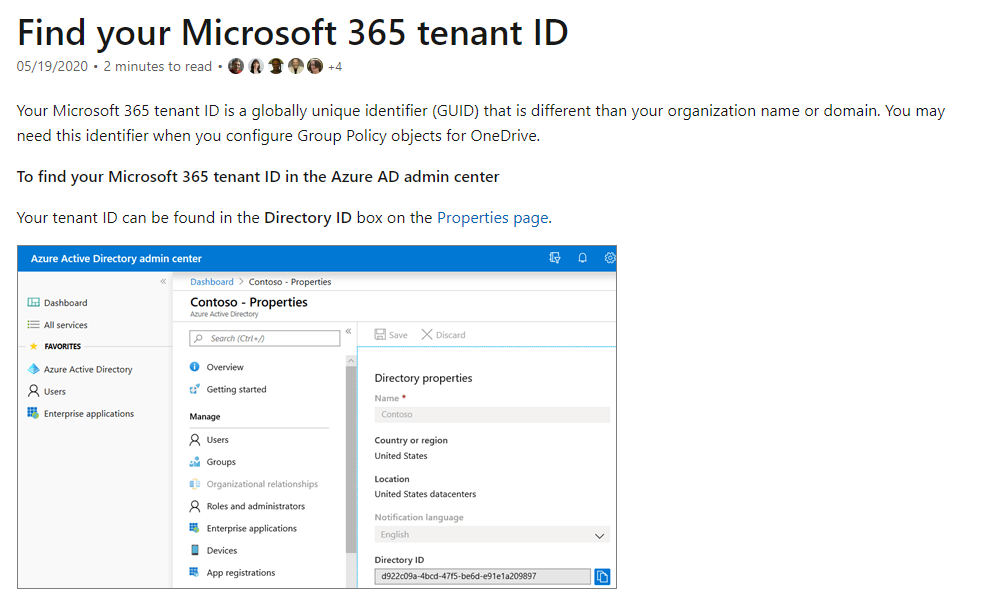Click Enterprise applications grid icon in favorites

click(33, 413)
